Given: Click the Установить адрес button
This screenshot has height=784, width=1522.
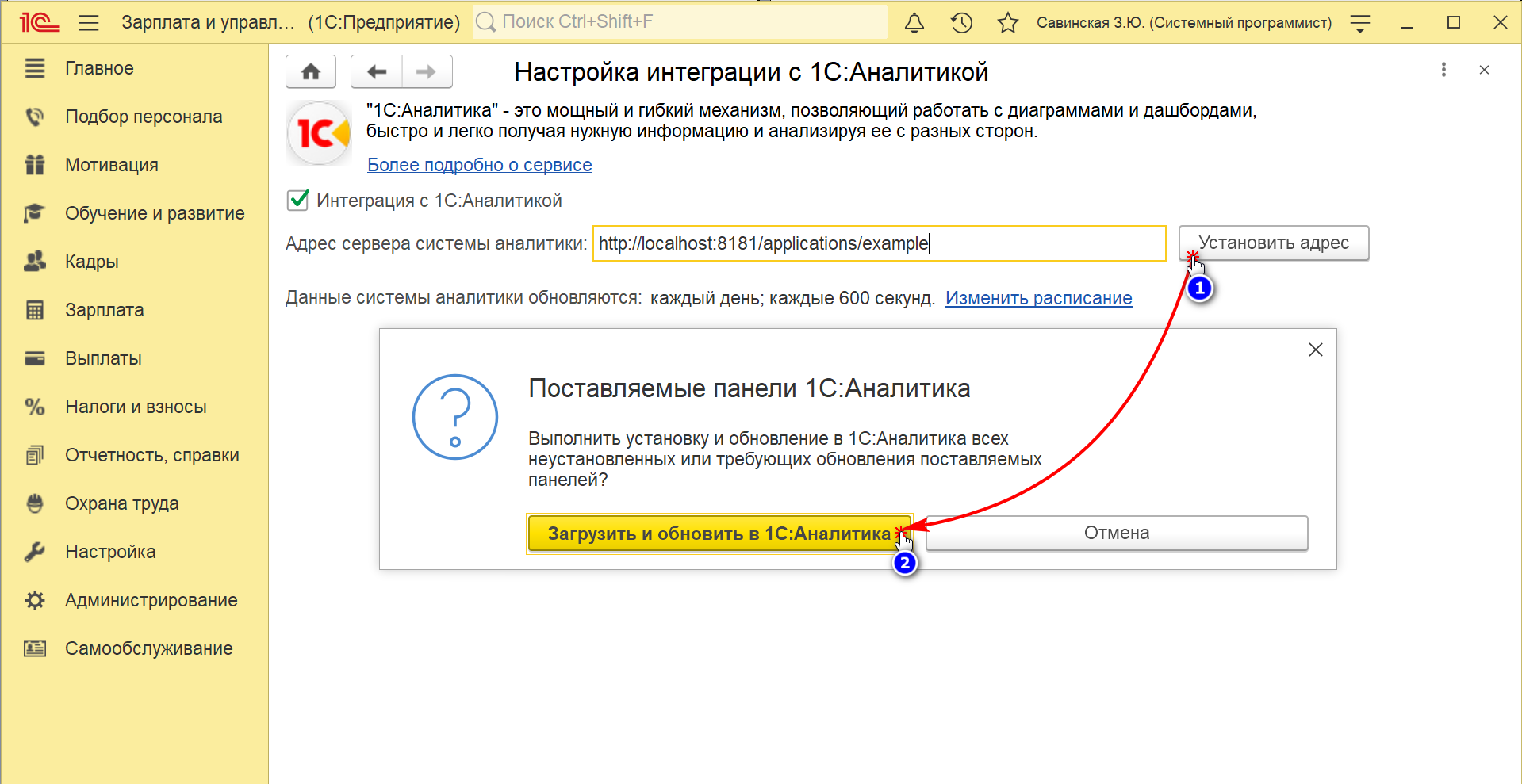Looking at the screenshot, I should (x=1274, y=243).
